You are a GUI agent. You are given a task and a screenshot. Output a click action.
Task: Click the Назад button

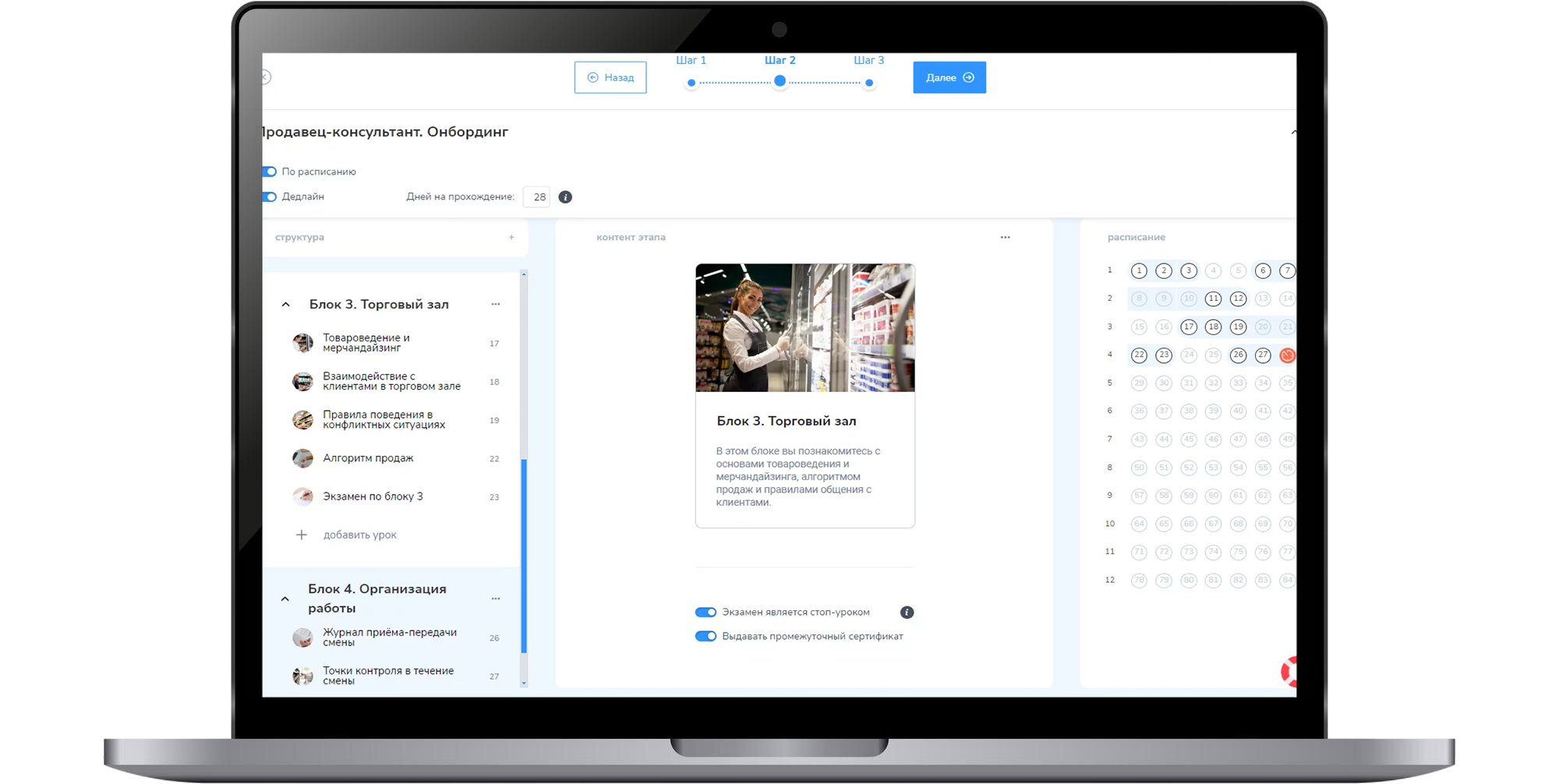[x=610, y=78]
